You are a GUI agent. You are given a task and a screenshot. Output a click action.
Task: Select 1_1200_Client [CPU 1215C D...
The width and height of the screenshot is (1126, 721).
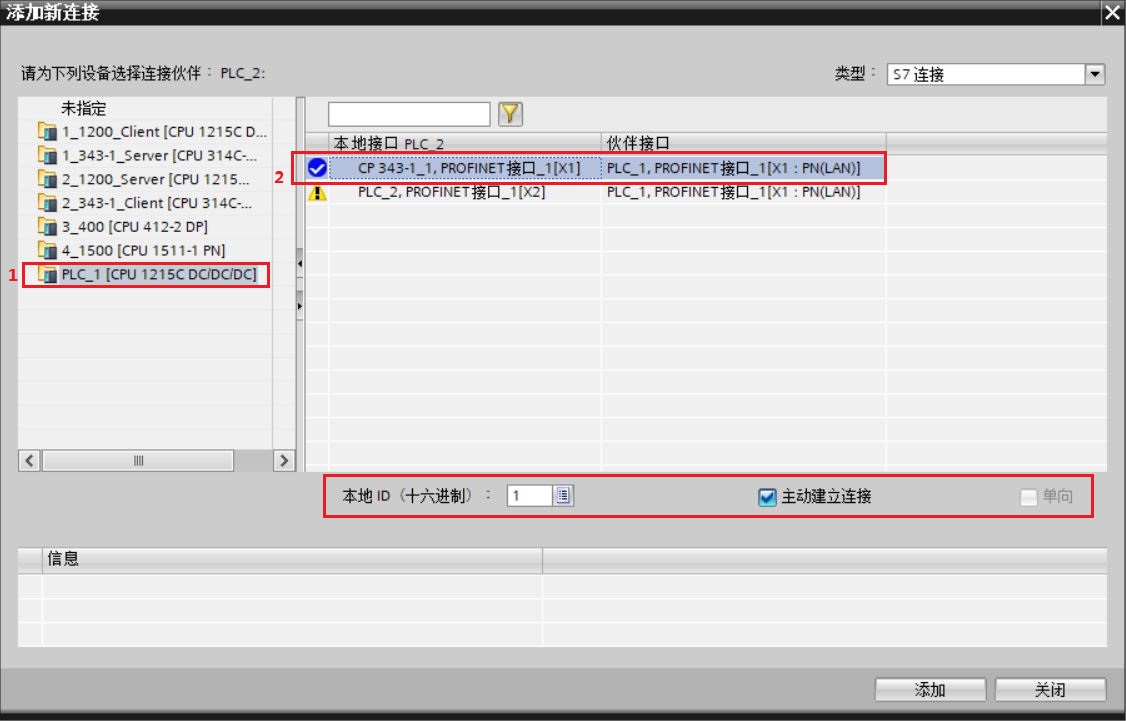[x=164, y=131]
